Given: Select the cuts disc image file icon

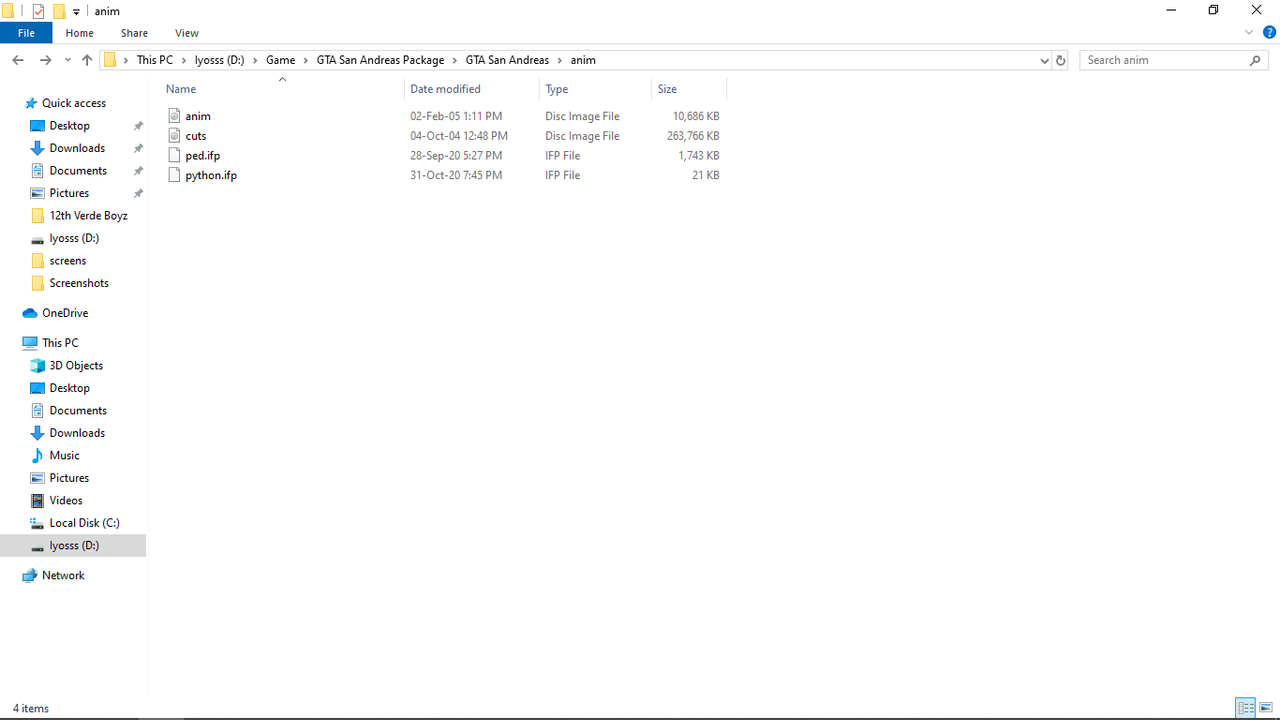Looking at the screenshot, I should coord(175,136).
